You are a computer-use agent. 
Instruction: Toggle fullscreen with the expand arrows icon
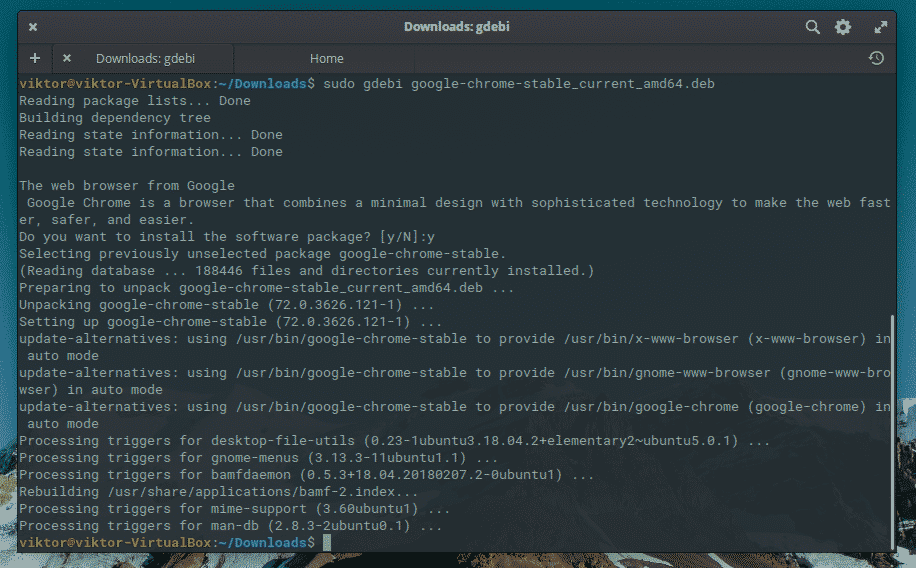pos(880,27)
